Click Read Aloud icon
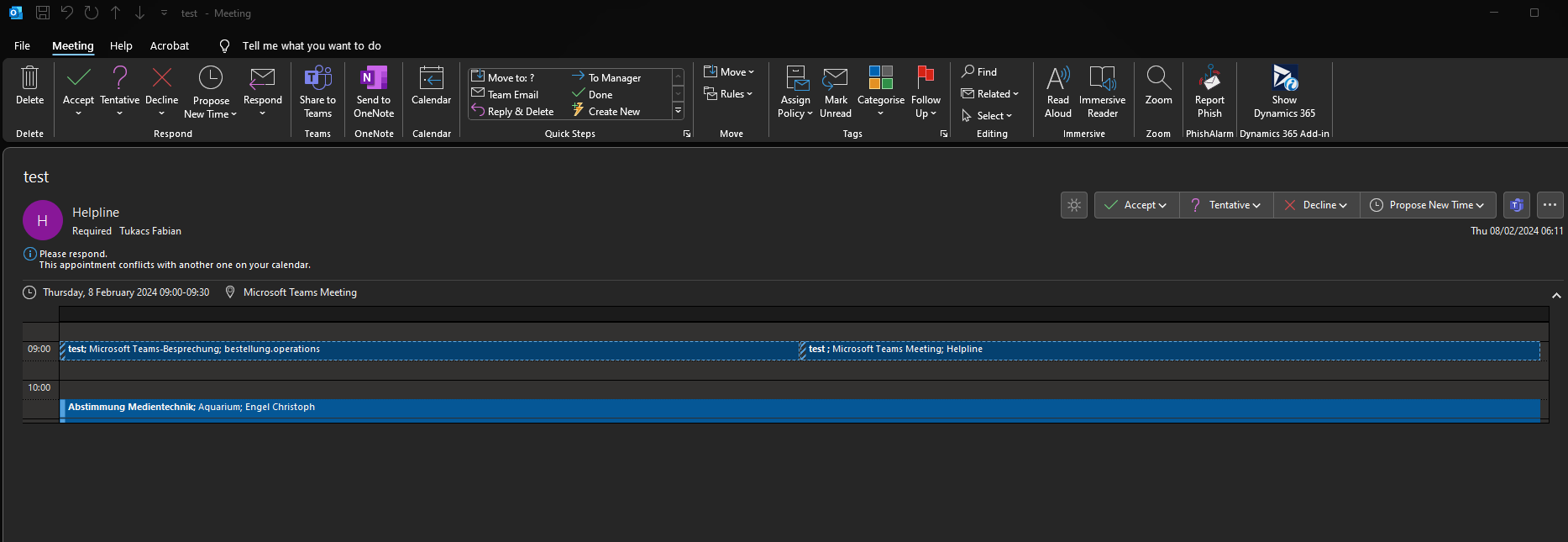The height and width of the screenshot is (542, 1568). (x=1058, y=78)
